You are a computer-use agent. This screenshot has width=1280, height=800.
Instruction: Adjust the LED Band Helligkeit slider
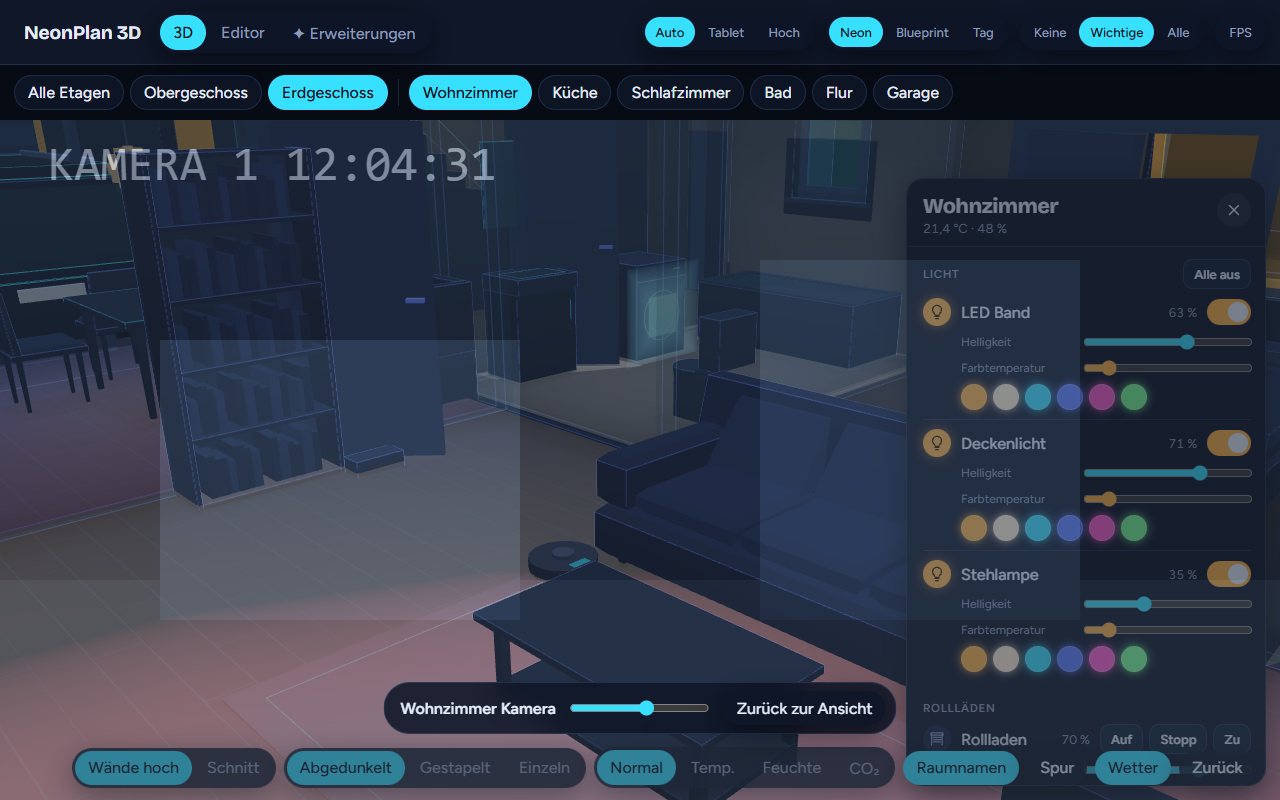1168,342
